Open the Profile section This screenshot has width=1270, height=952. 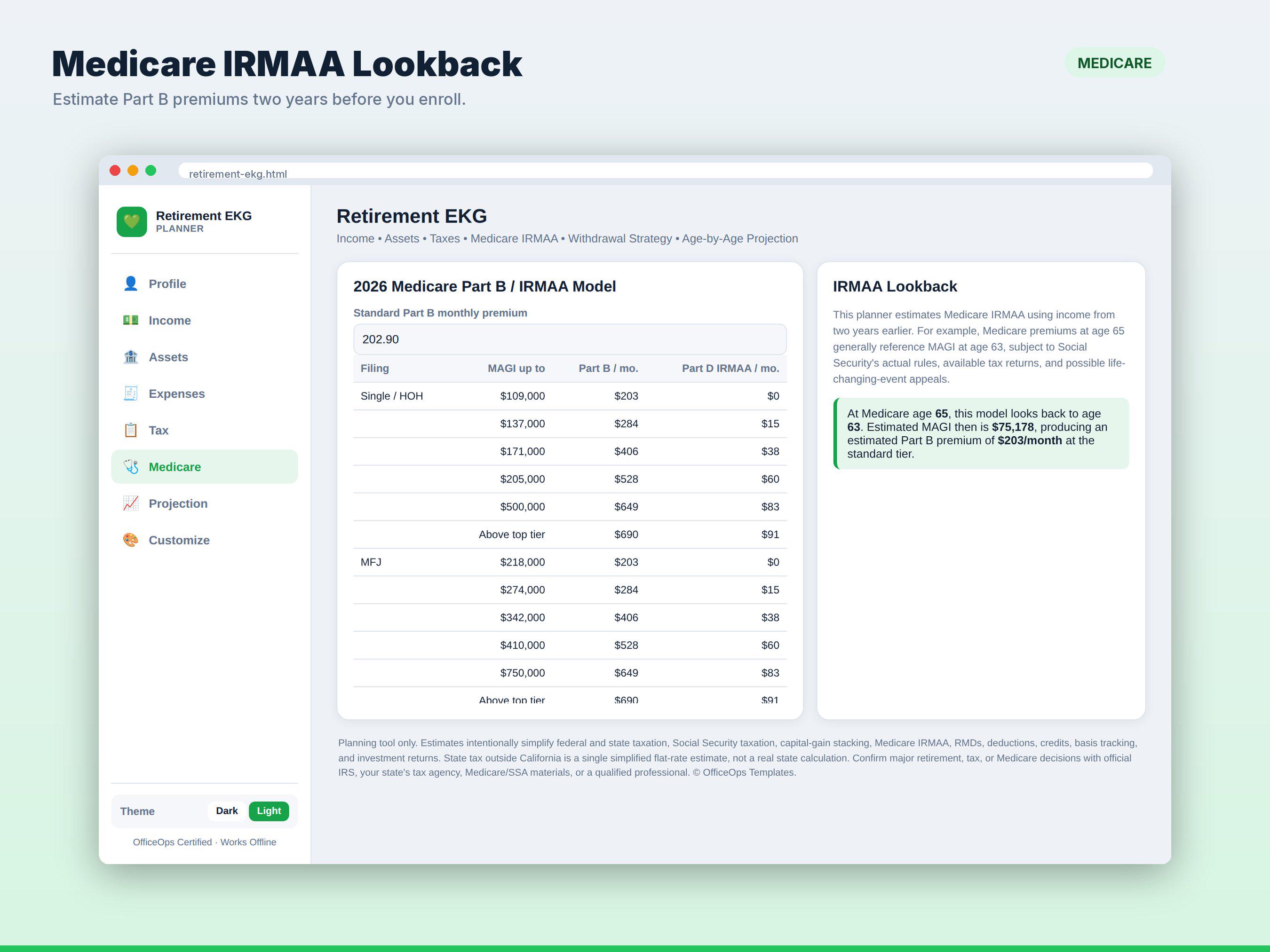click(205, 283)
